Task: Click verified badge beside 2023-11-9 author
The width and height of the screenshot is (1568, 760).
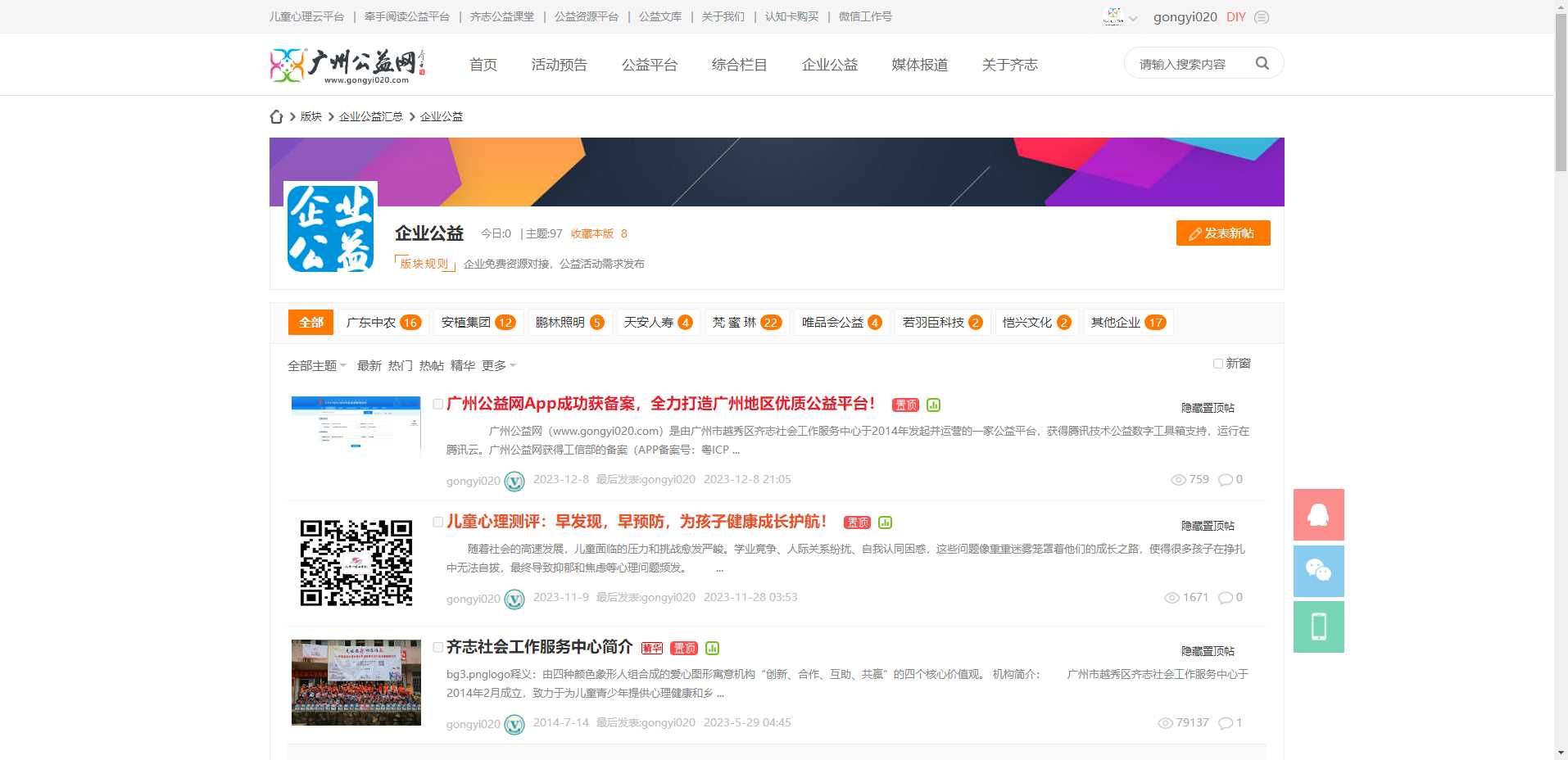Action: point(514,599)
